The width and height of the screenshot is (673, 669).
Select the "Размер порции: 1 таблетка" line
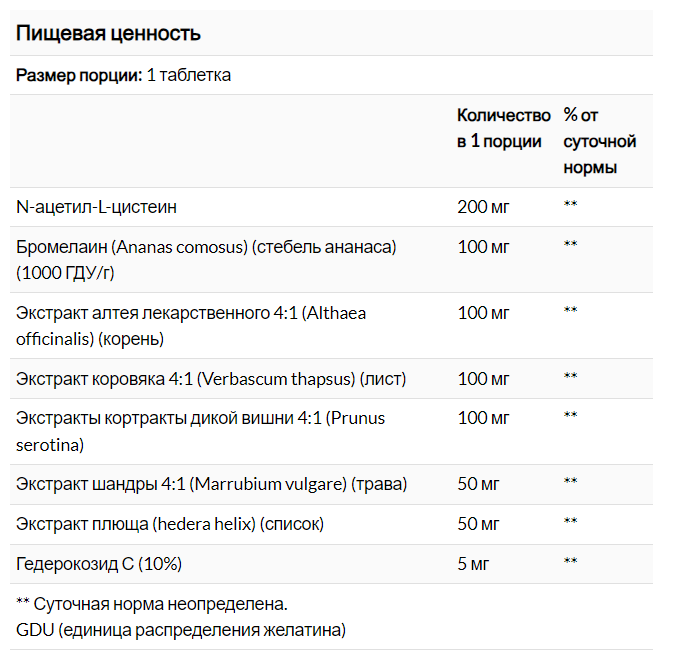123,75
